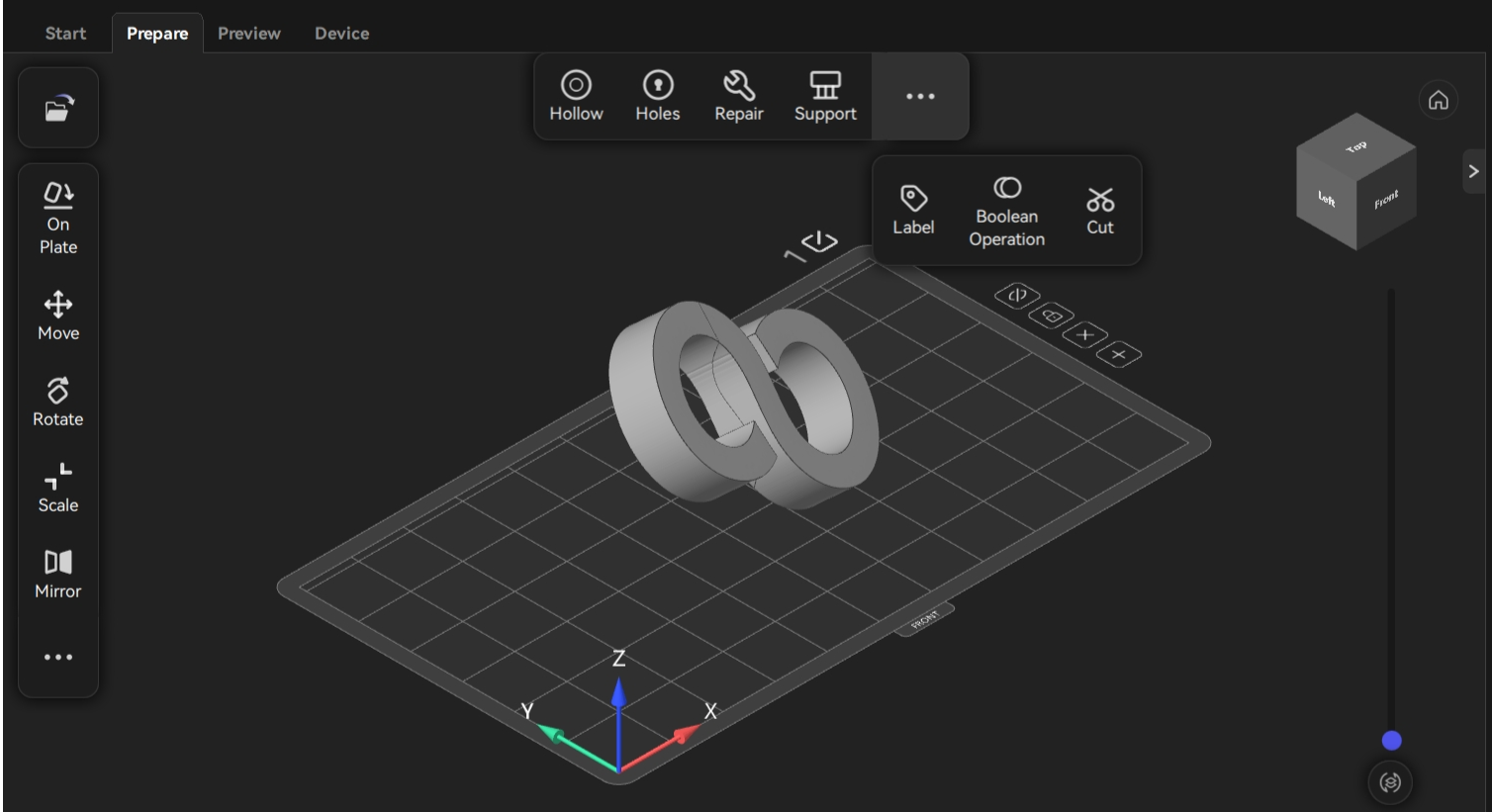The height and width of the screenshot is (812, 1492).
Task: Activate the Move tool
Action: point(58,316)
